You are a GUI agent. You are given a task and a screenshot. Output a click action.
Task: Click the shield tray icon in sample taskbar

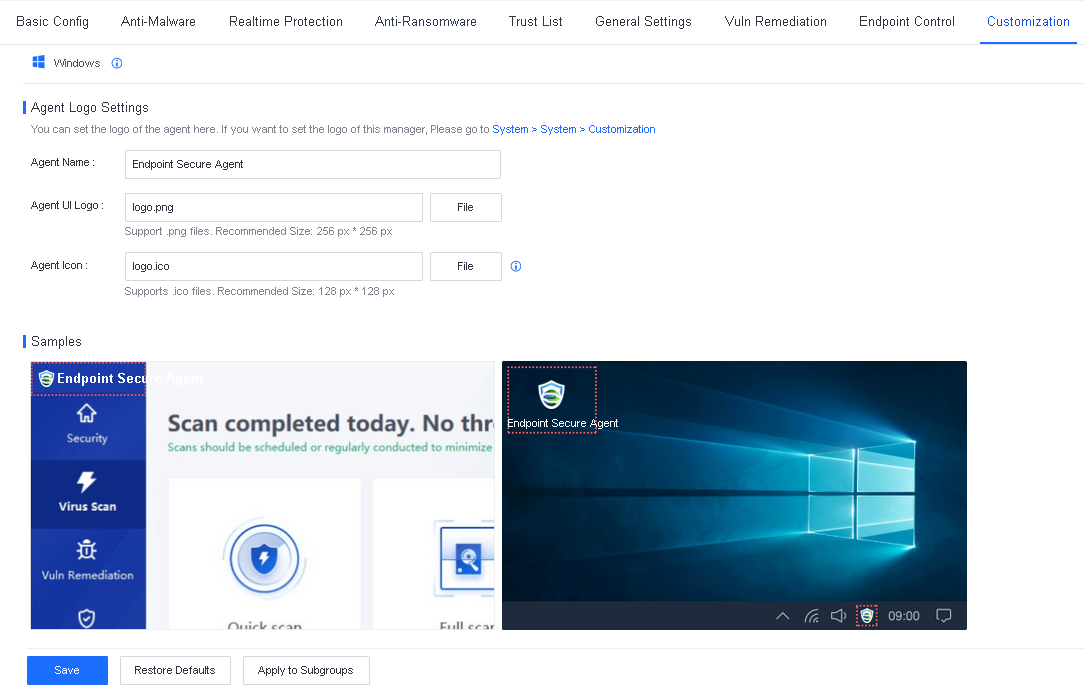click(867, 616)
